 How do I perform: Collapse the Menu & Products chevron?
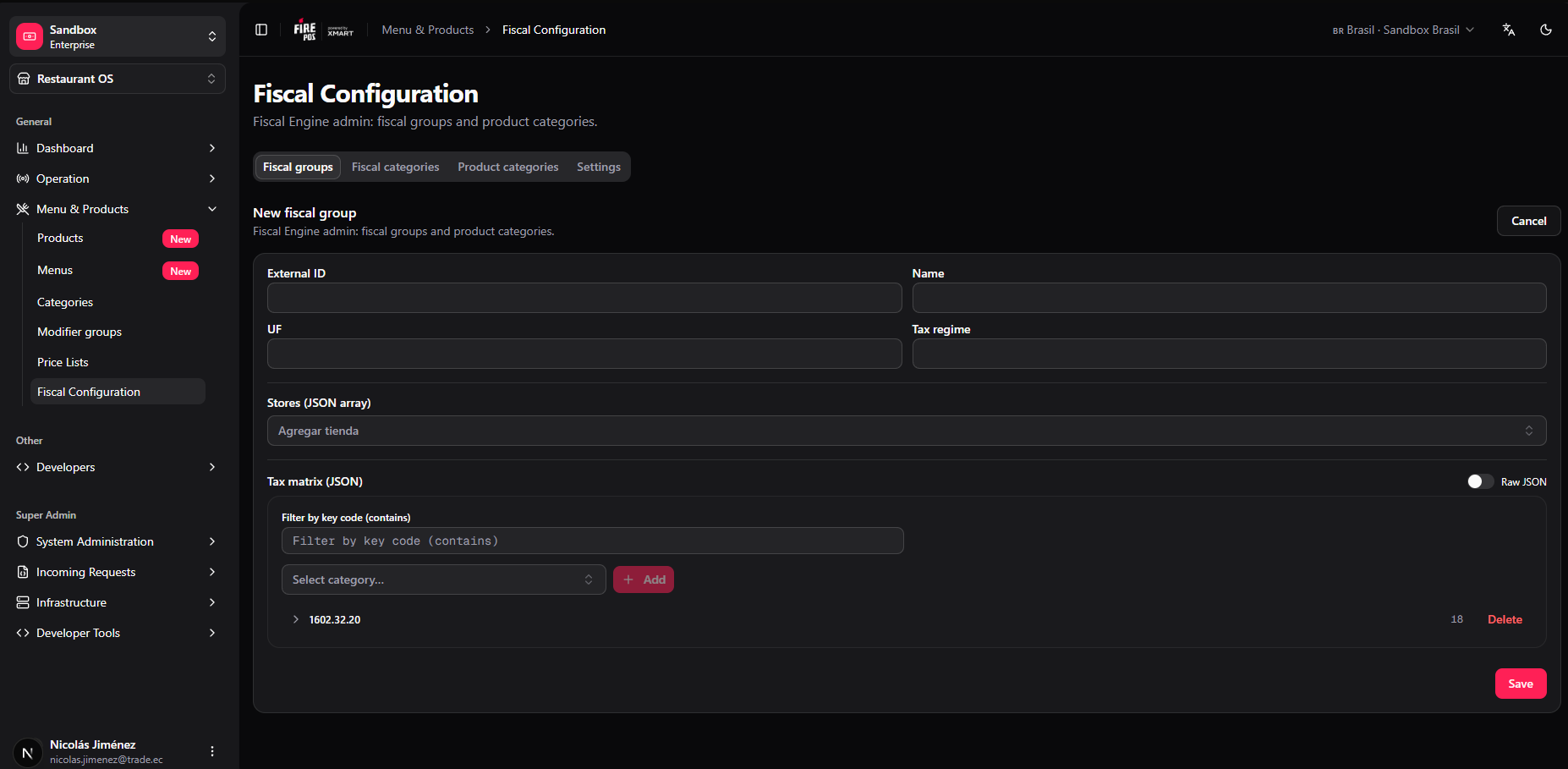212,209
